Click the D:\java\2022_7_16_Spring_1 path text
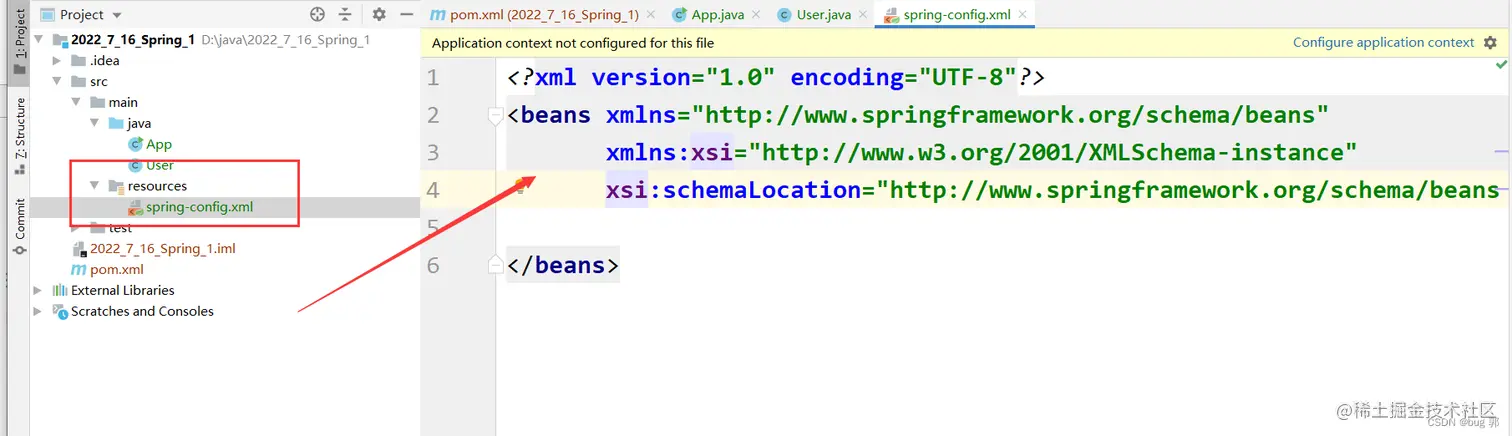 pos(286,40)
